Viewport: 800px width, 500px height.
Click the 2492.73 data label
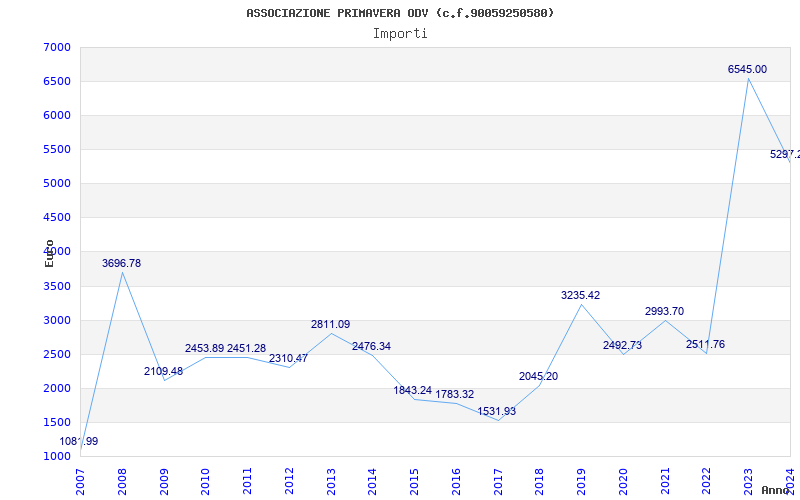coord(622,345)
